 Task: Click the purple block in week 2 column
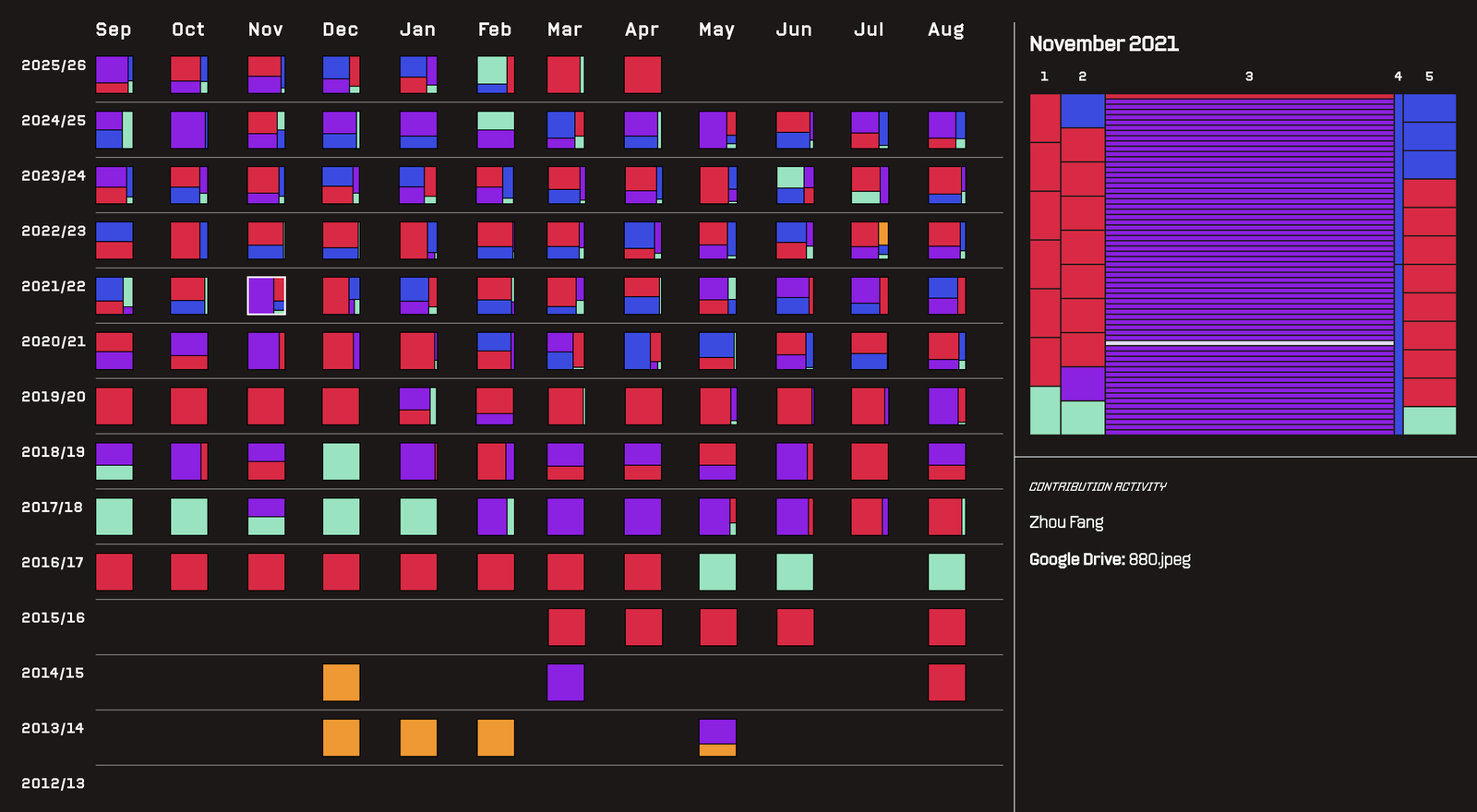tap(1083, 384)
